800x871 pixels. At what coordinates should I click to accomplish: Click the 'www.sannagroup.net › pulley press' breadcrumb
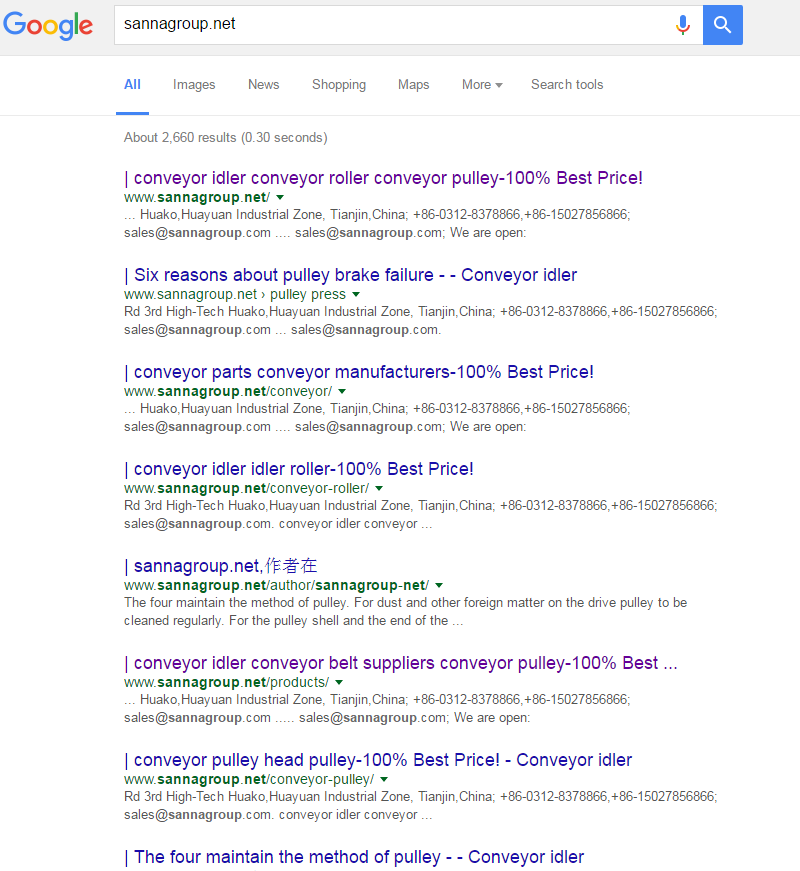tap(234, 294)
